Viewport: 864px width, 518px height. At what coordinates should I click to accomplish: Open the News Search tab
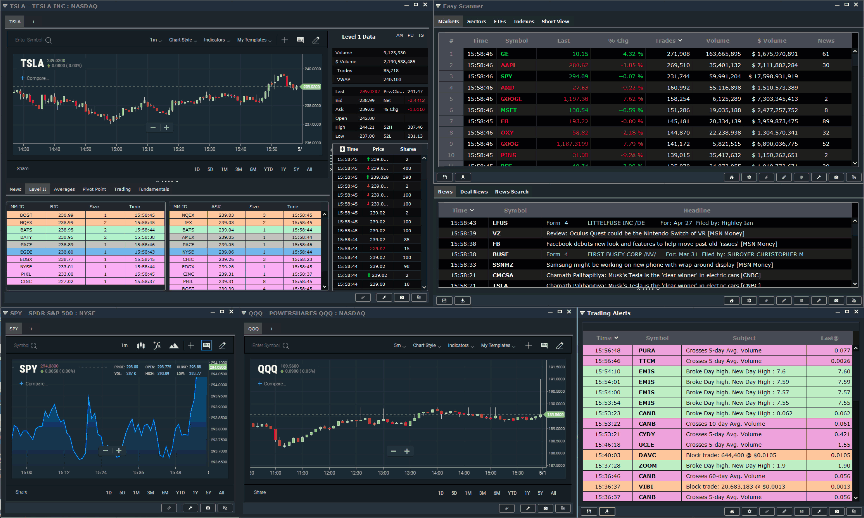coord(512,191)
